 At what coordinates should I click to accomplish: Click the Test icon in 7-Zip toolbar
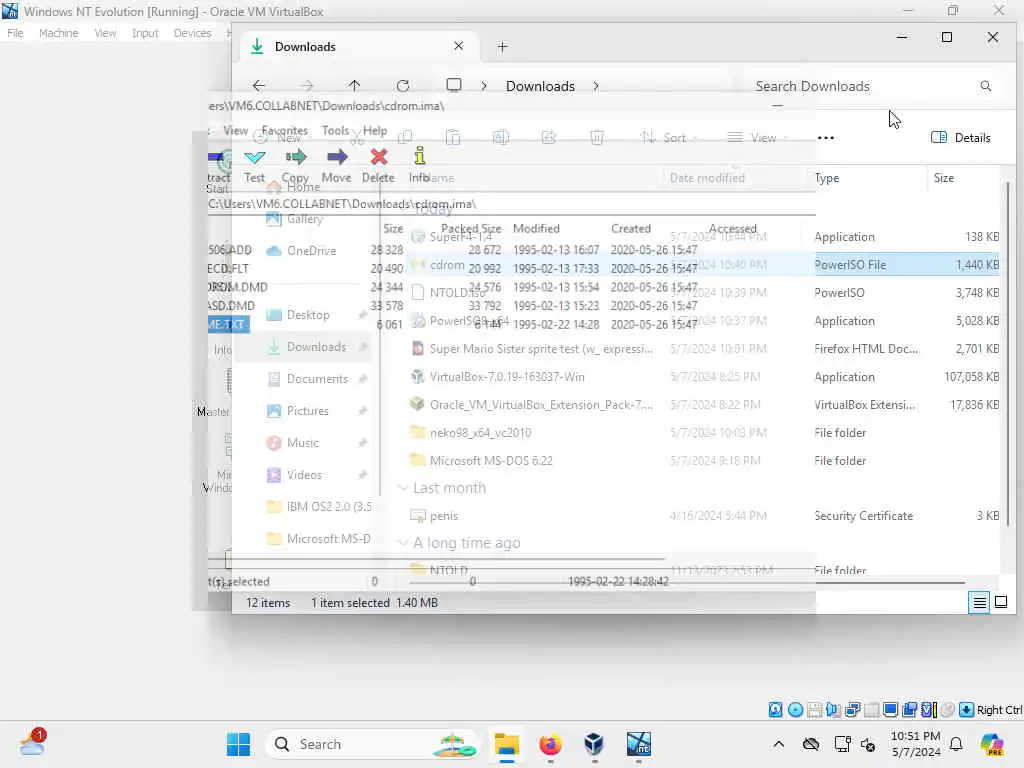click(254, 157)
